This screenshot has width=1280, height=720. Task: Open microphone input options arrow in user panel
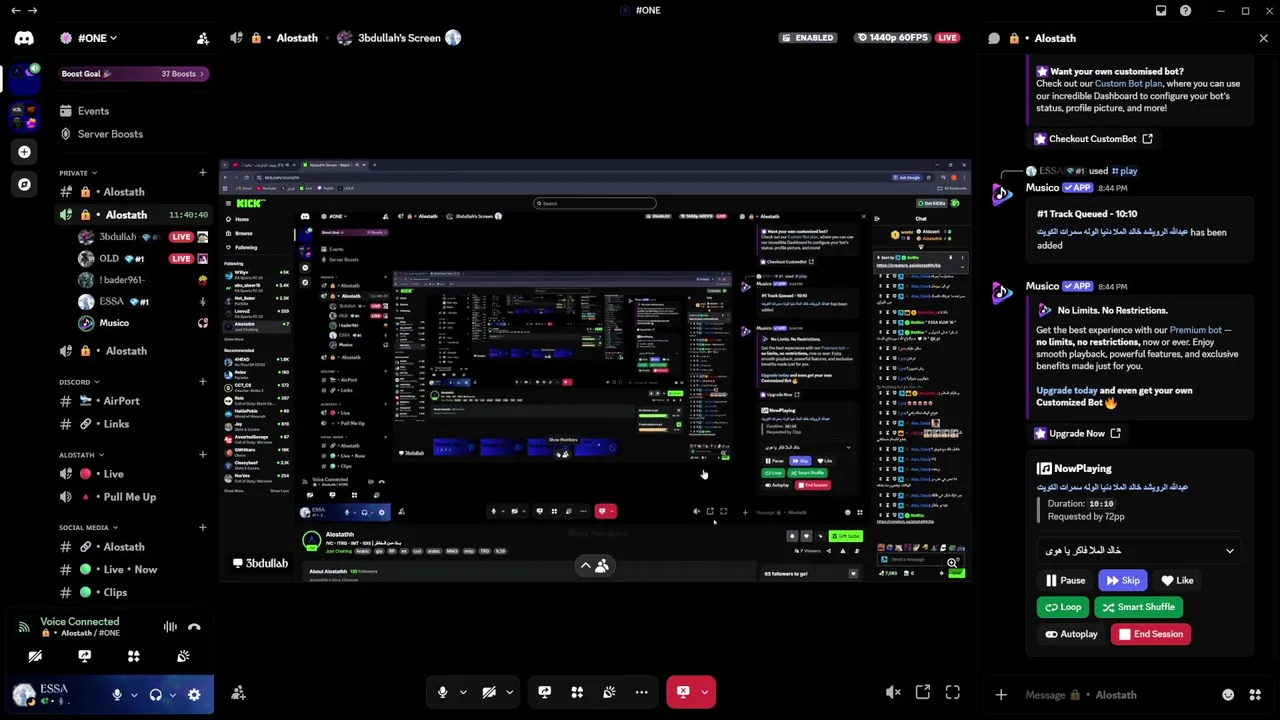(x=134, y=695)
